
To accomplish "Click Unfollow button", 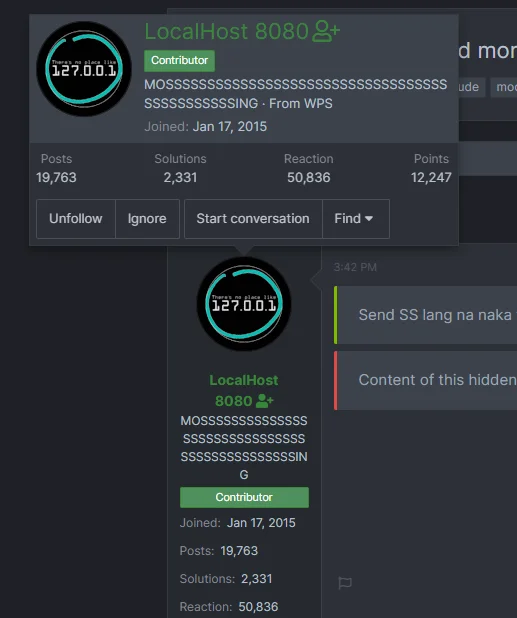I will click(76, 219).
